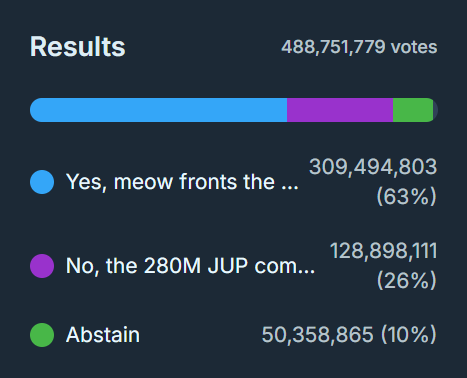Click the 309,494,803 vote count

coord(373,167)
